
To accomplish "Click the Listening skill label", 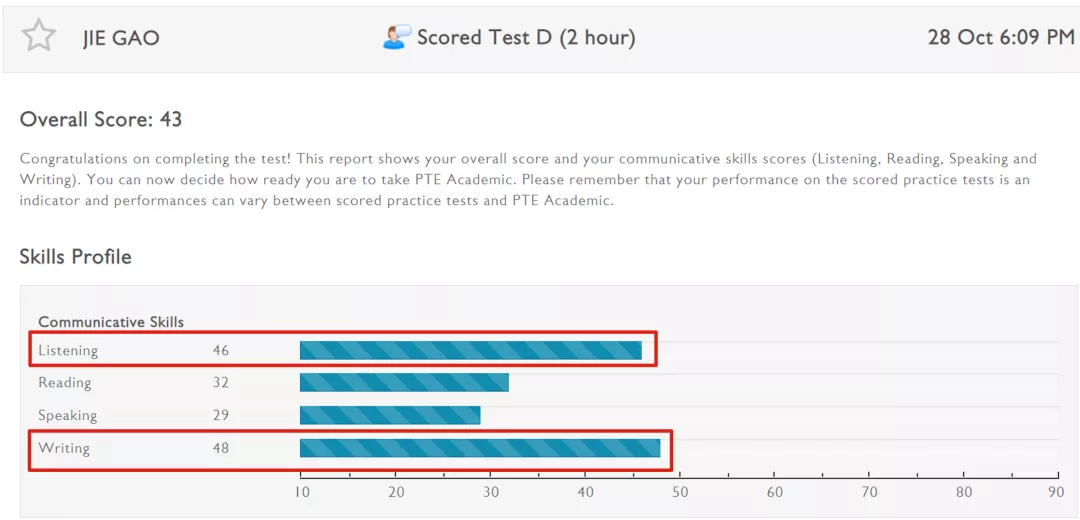I will 68,351.
